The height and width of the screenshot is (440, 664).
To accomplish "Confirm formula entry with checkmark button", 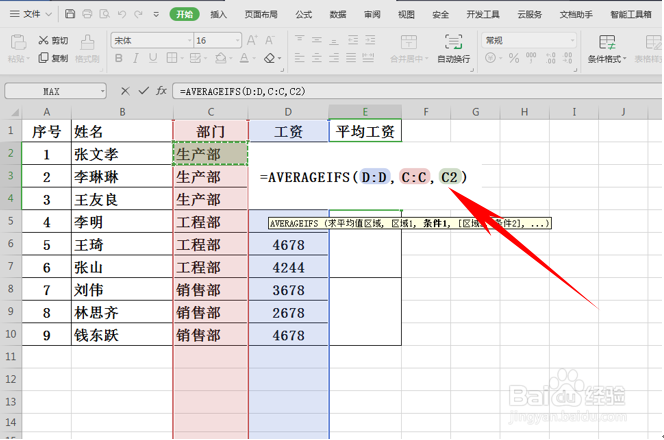I will (x=144, y=91).
